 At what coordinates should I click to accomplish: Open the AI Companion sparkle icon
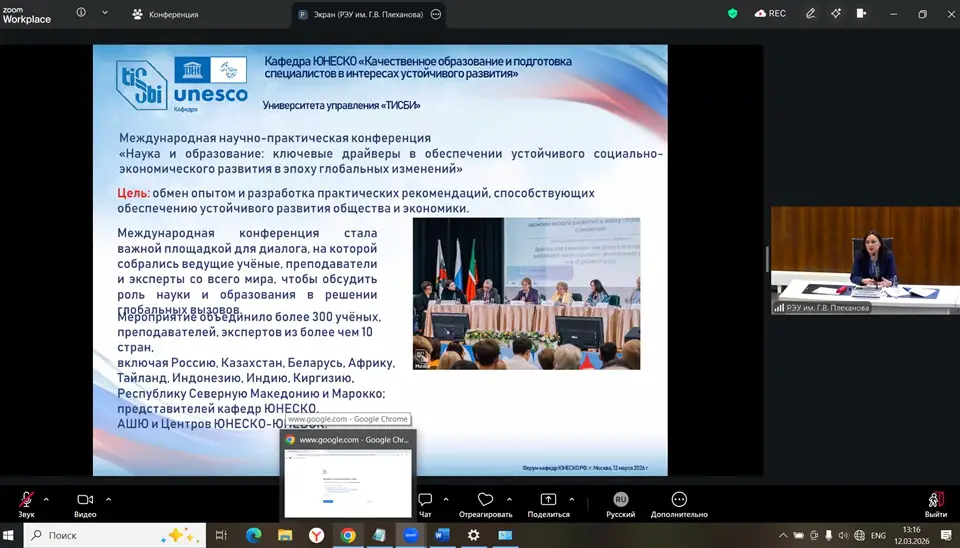pyautogui.click(x=836, y=14)
